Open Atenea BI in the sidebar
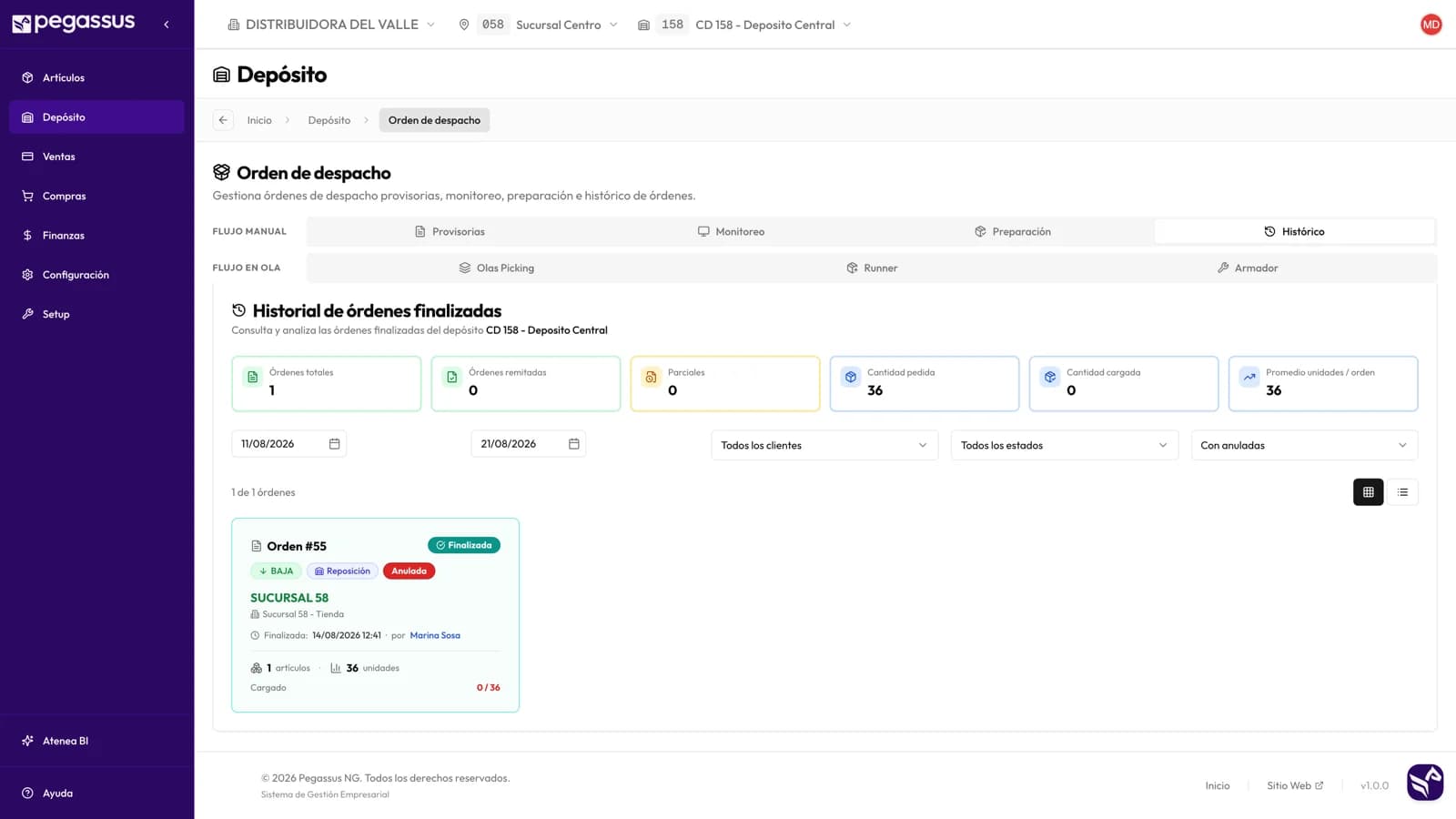Image resolution: width=1456 pixels, height=819 pixels. tap(96, 741)
